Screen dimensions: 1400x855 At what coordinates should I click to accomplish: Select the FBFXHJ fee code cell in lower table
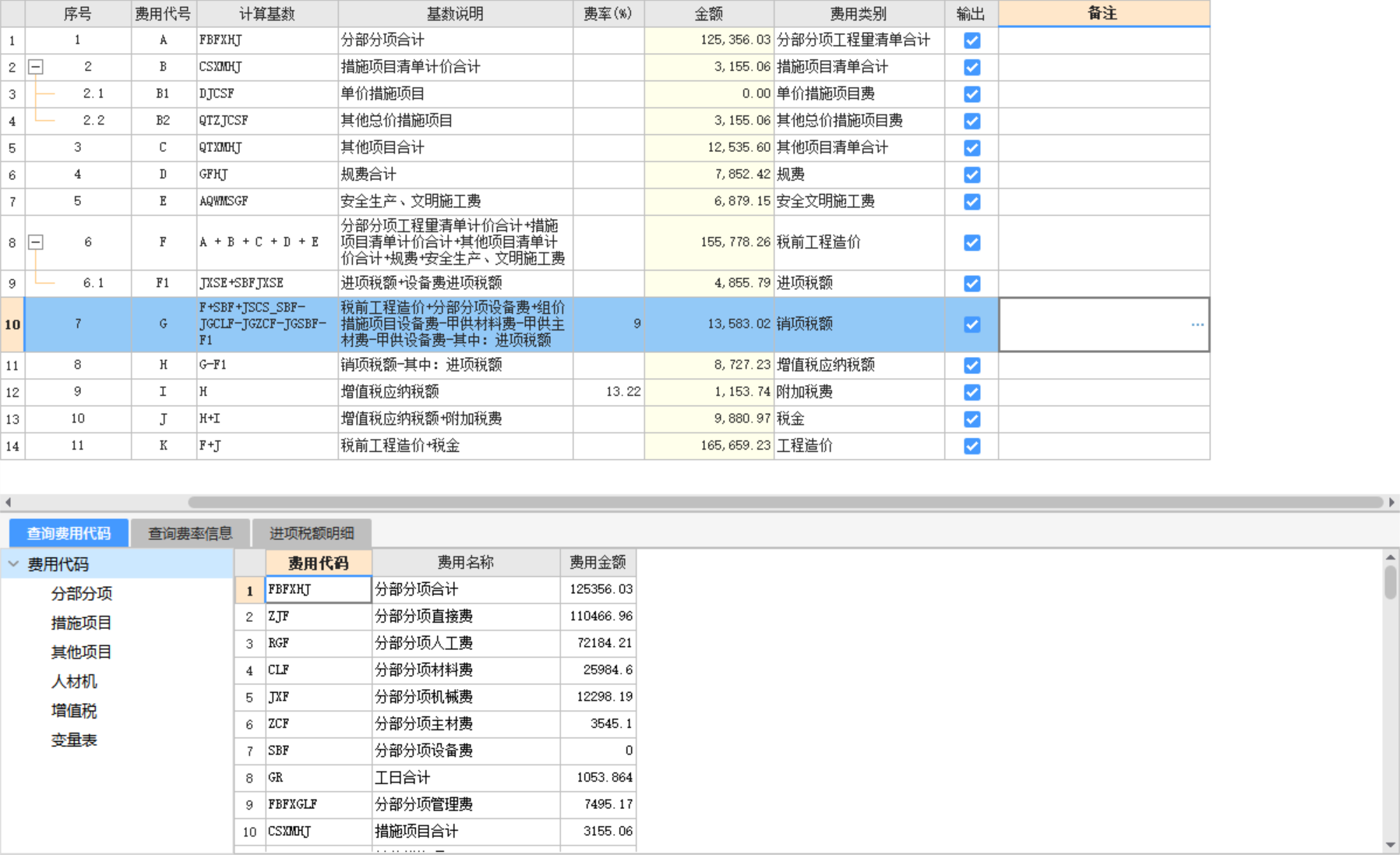coord(318,589)
